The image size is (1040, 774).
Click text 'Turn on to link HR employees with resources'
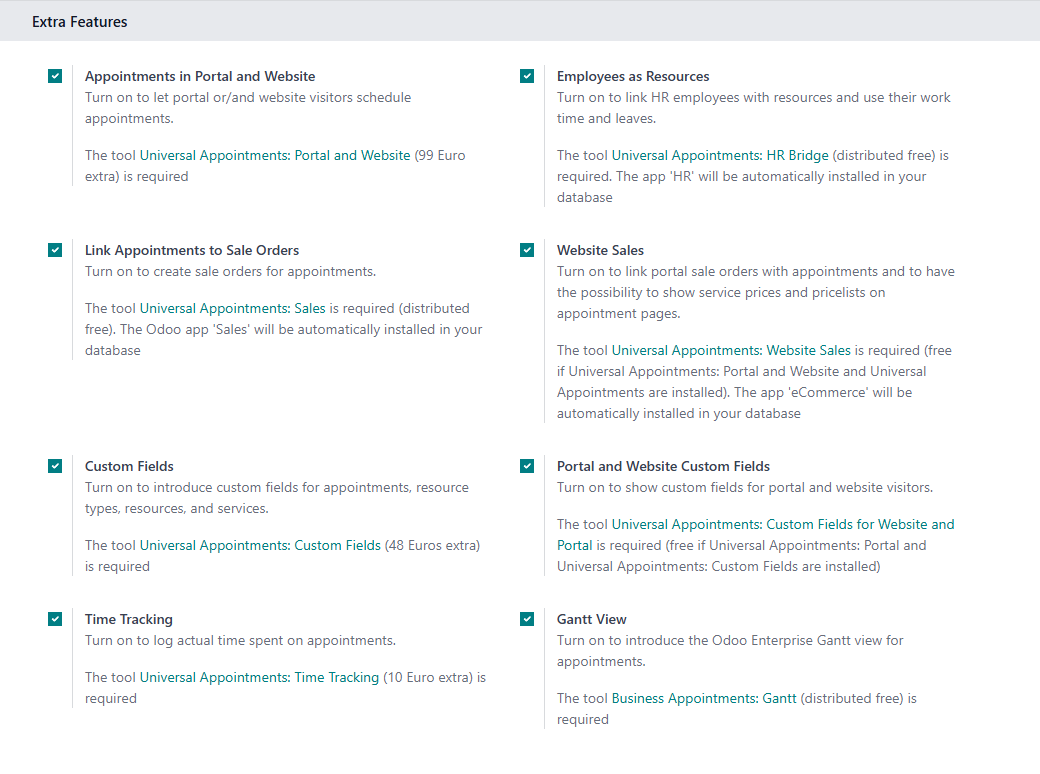click(694, 97)
